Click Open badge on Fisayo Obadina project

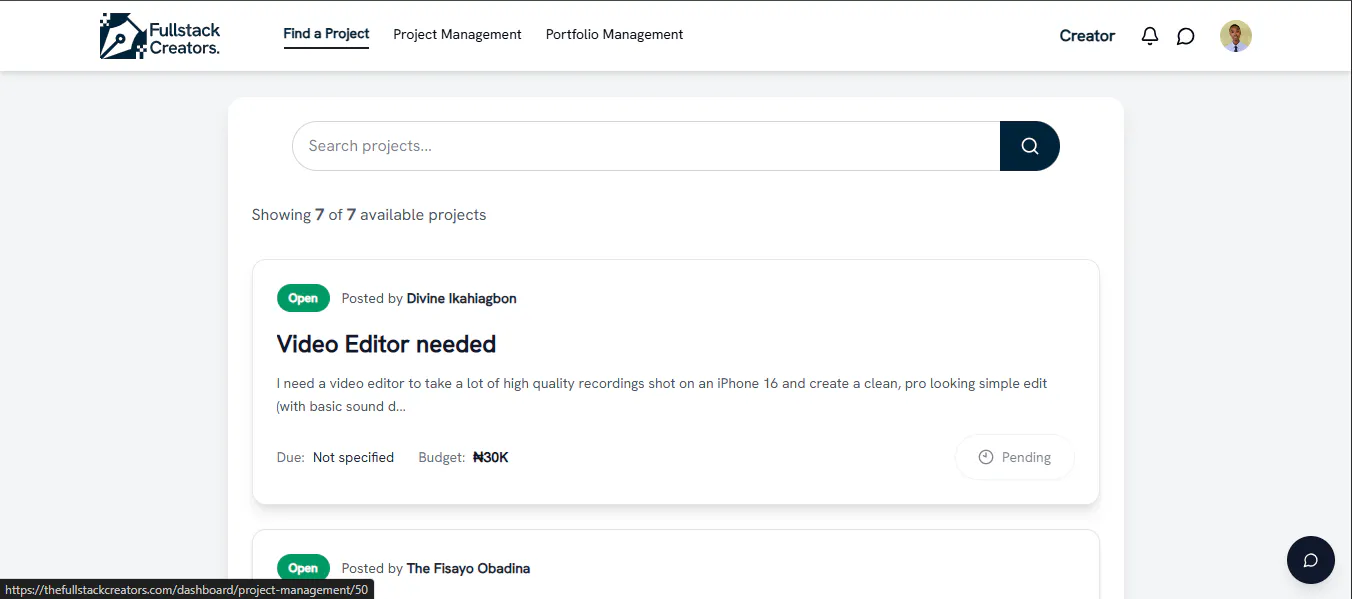[x=303, y=568]
